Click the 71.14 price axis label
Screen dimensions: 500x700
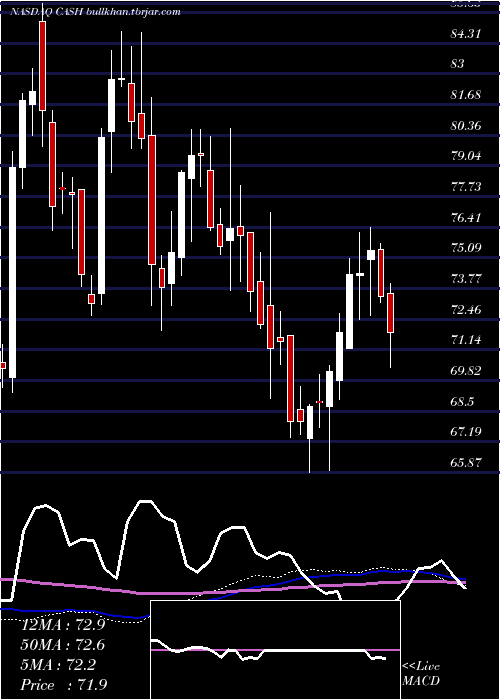click(466, 341)
